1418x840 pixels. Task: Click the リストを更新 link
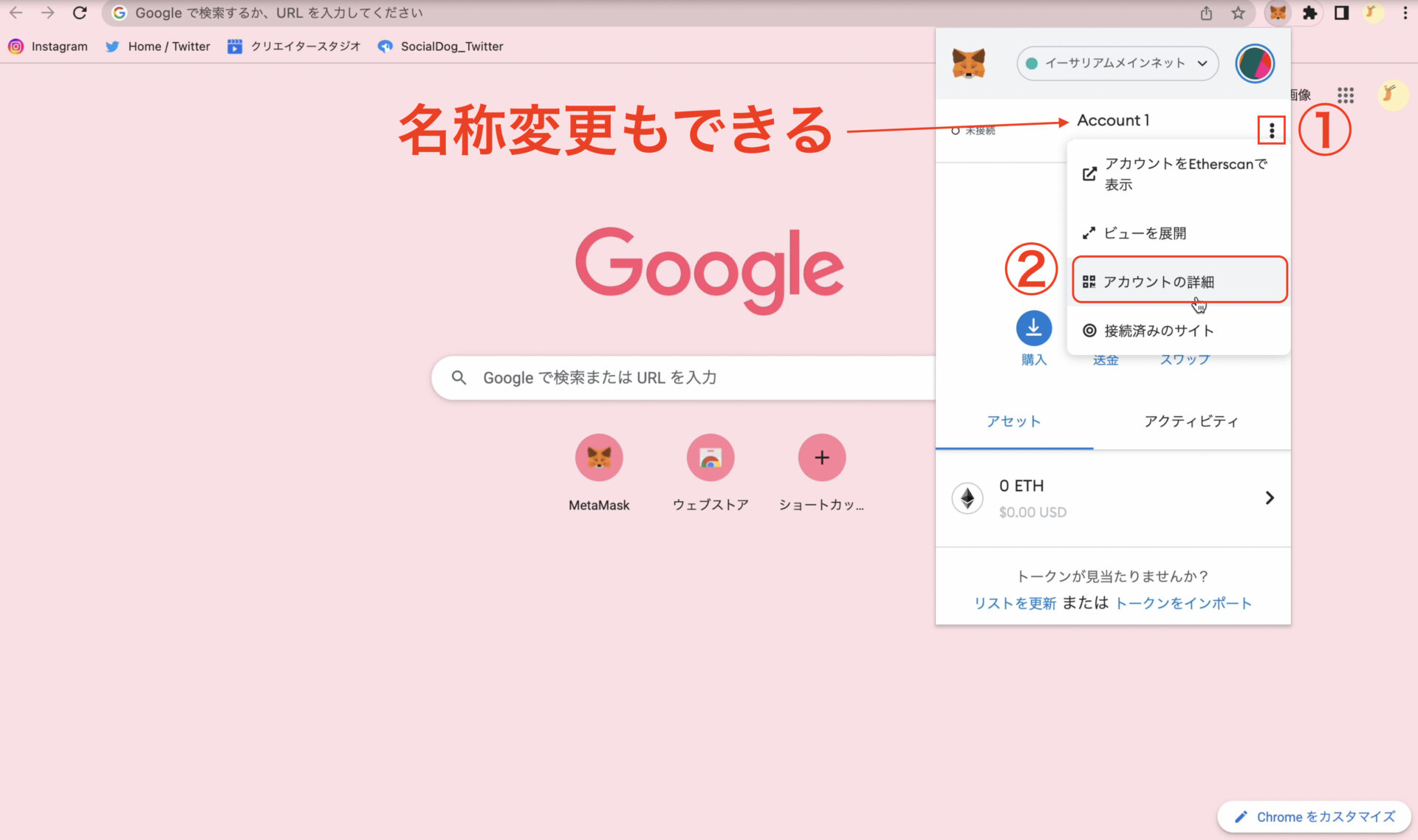(x=1015, y=604)
